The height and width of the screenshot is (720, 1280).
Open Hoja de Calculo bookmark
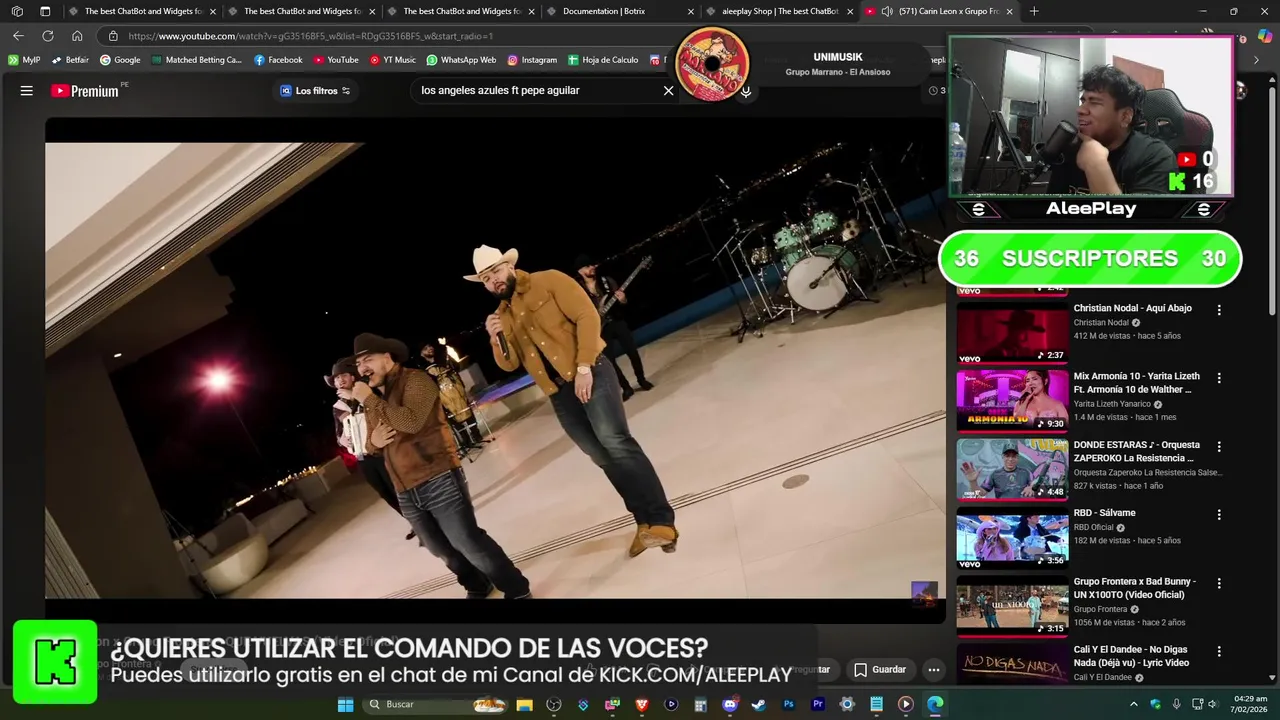[x=603, y=60]
